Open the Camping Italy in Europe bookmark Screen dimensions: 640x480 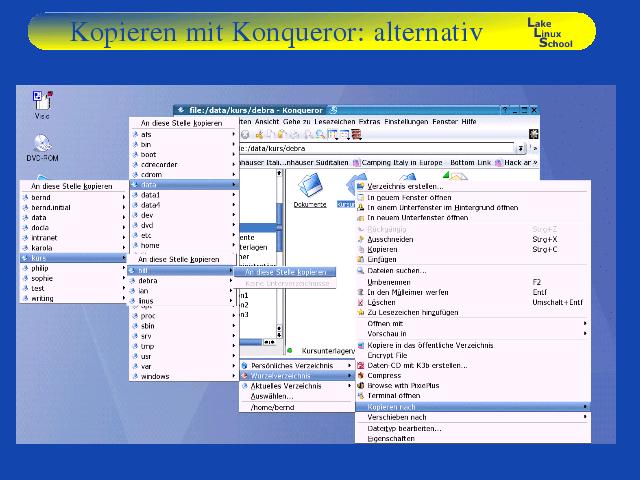tap(398, 162)
